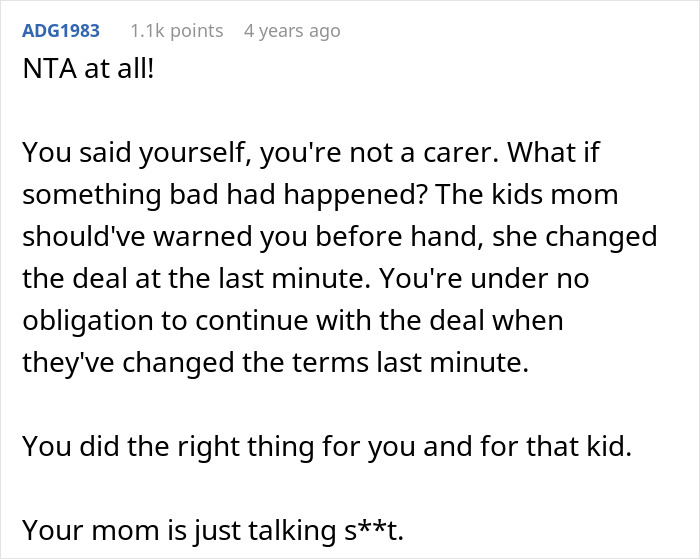Click the line starting 'obligation to continue'
700x559 pixels.
290,322
